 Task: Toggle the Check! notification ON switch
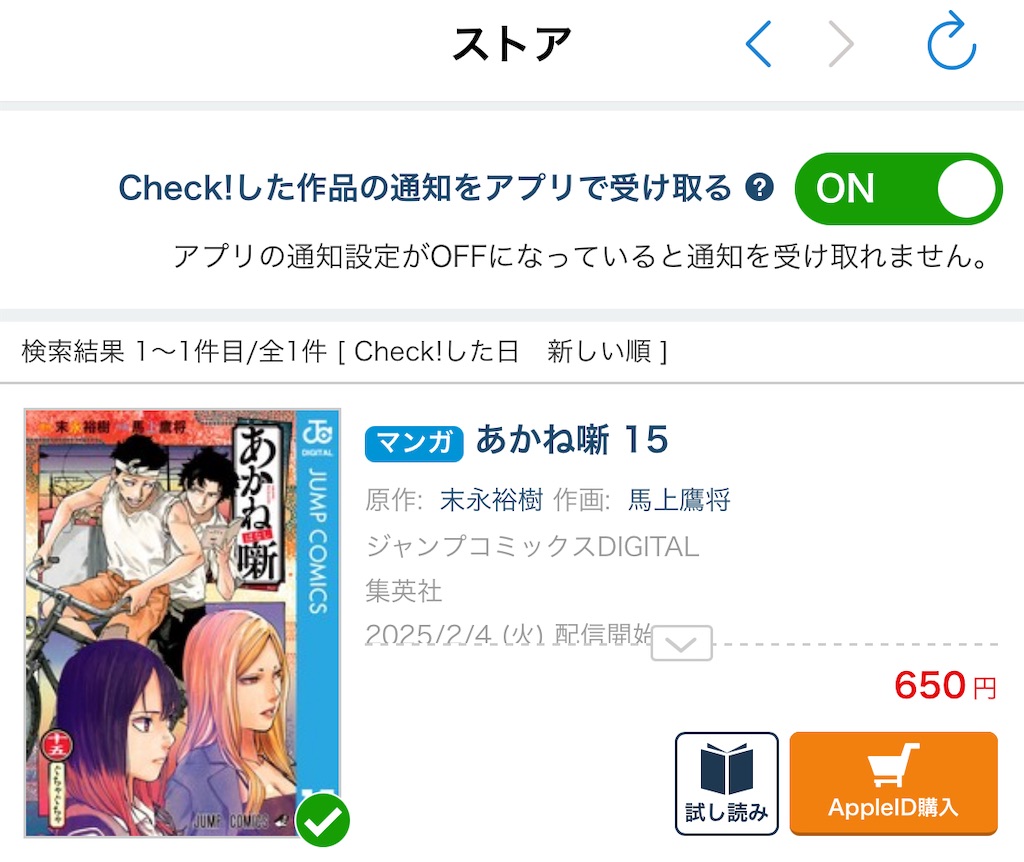(898, 189)
